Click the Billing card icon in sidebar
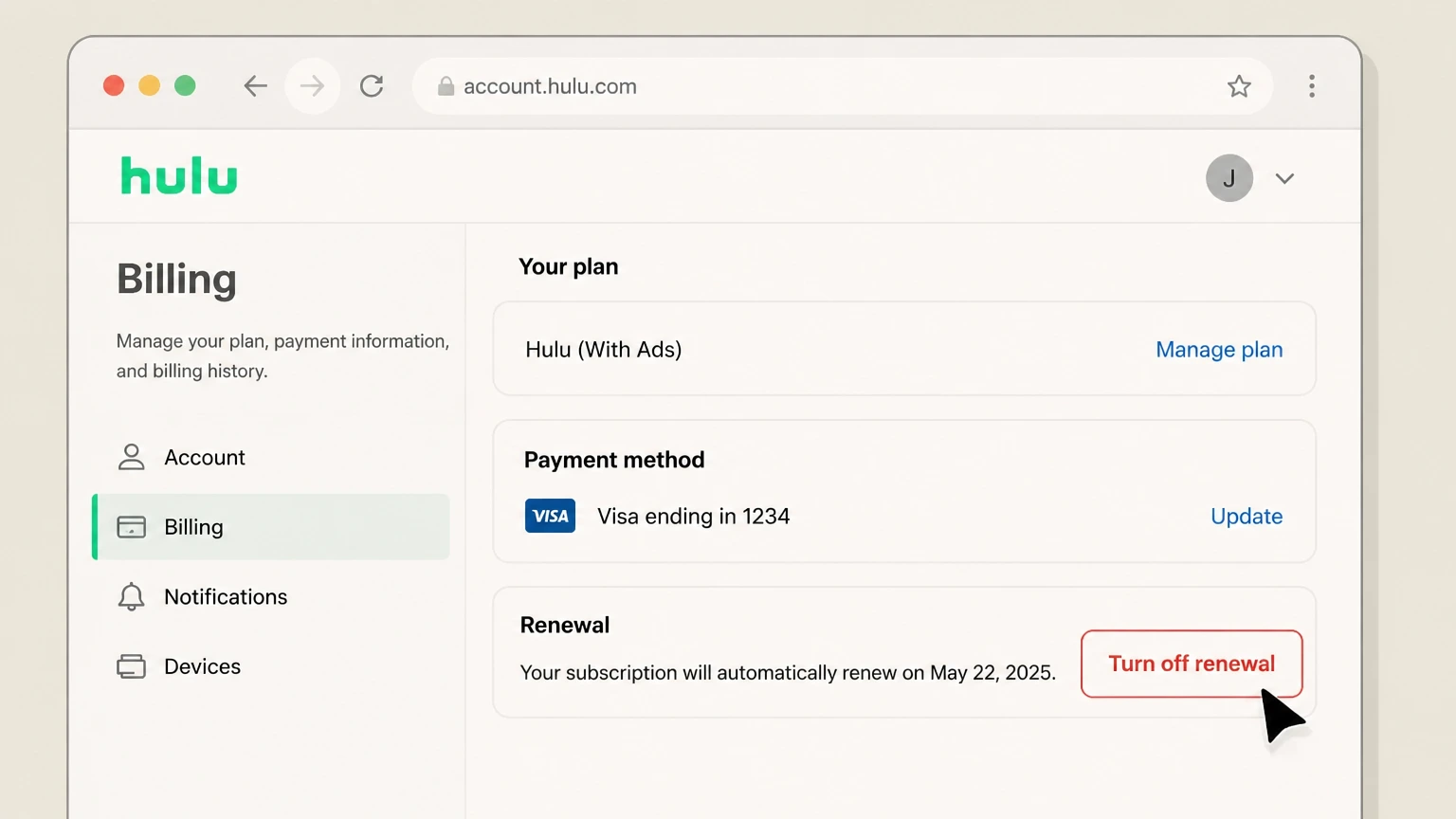Image resolution: width=1456 pixels, height=819 pixels. [131, 527]
